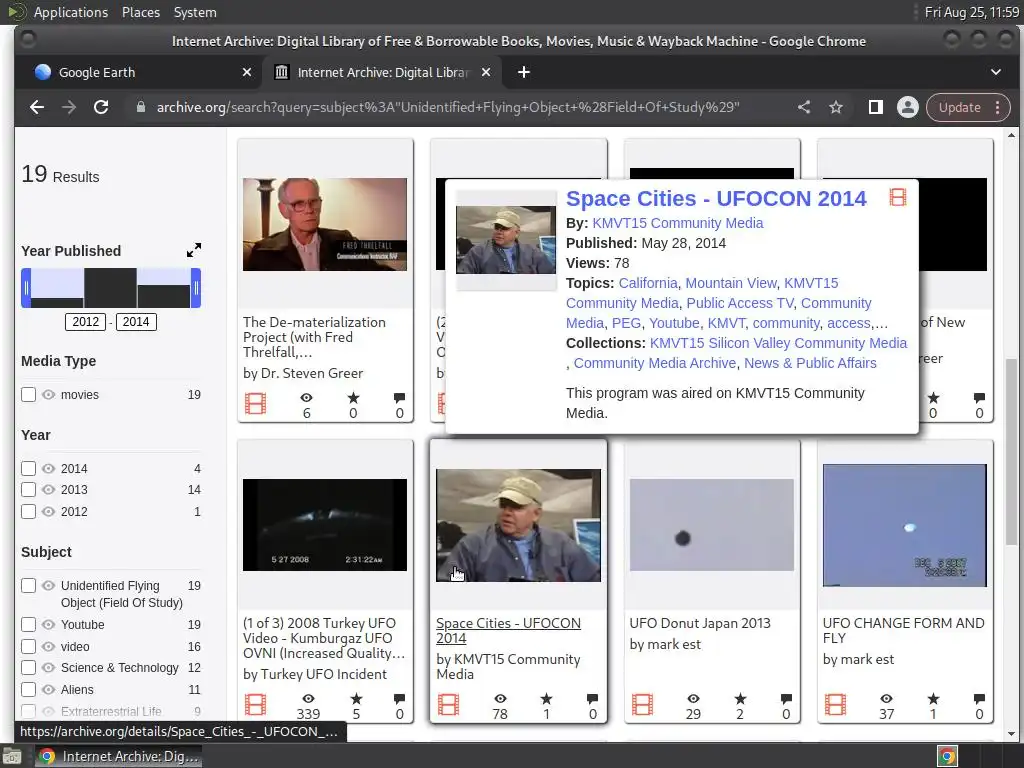Click the favorites star on De-materialization card

pos(353,398)
